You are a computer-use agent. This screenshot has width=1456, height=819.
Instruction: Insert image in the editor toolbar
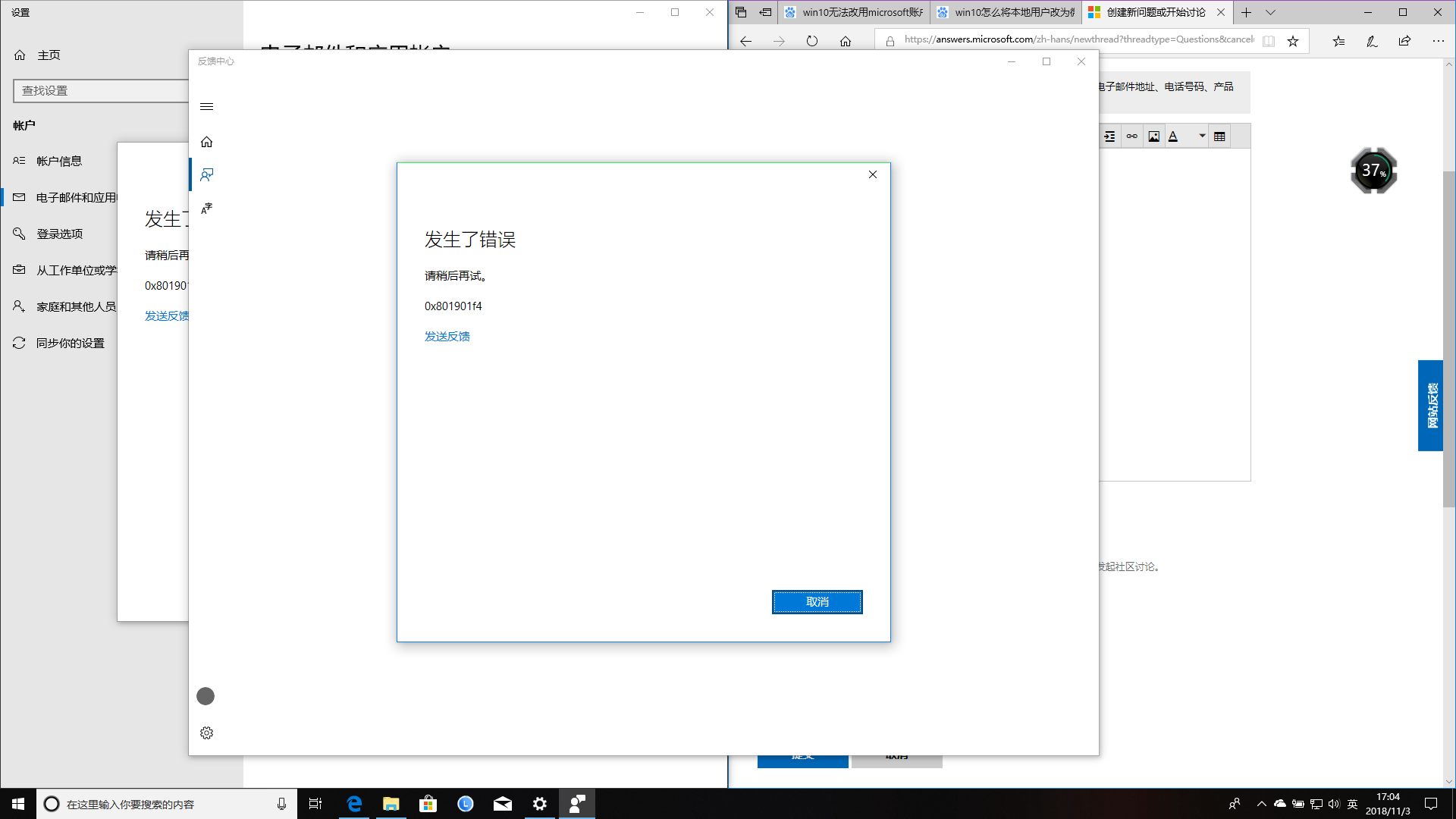click(x=1153, y=136)
